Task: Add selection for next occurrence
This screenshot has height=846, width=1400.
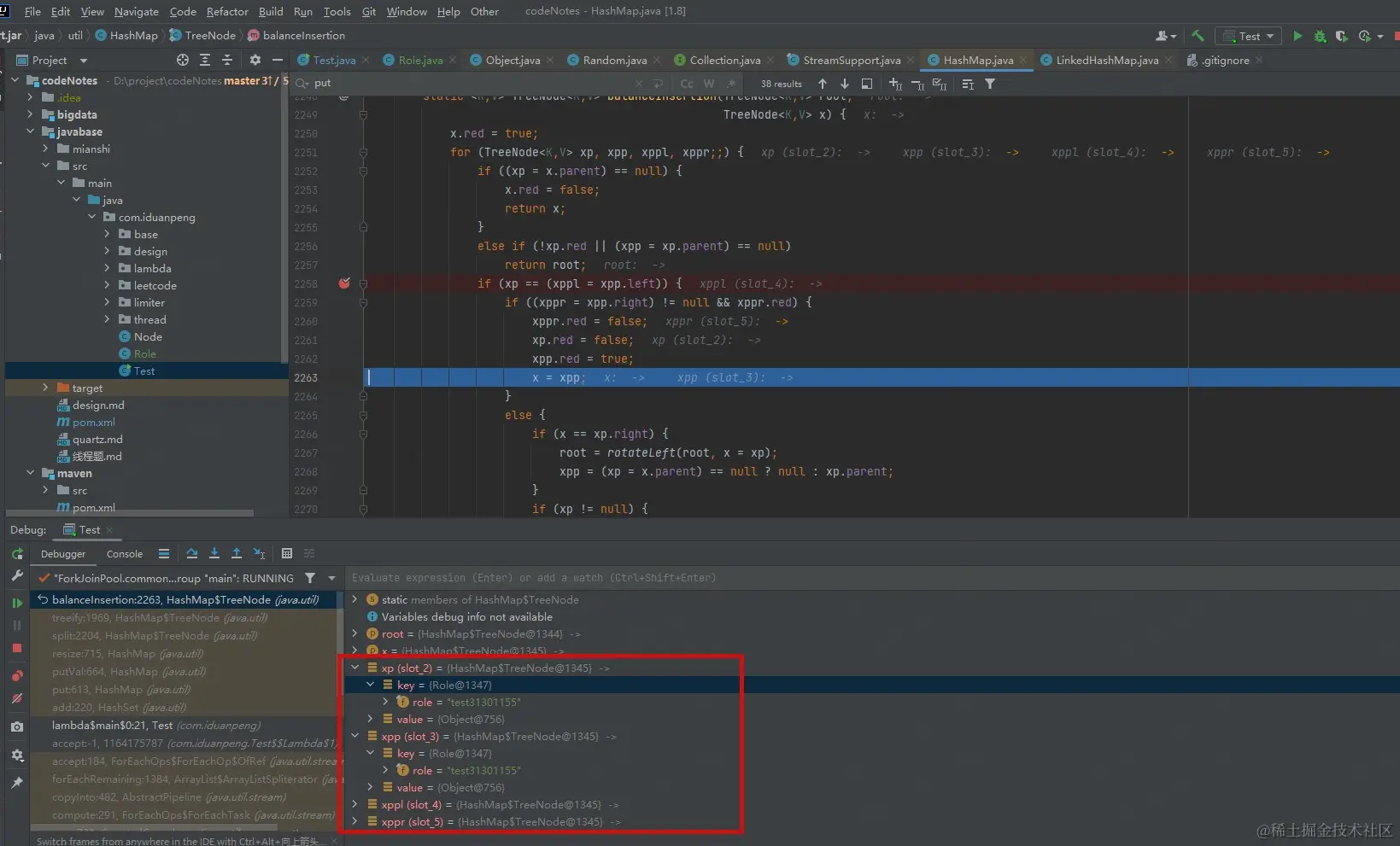Action: pyautogui.click(x=895, y=84)
